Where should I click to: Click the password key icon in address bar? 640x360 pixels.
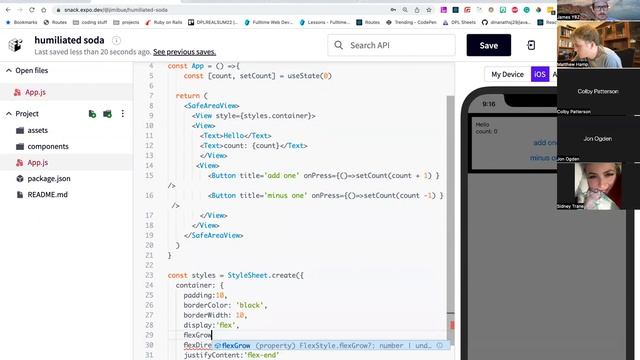pyautogui.click(x=393, y=10)
